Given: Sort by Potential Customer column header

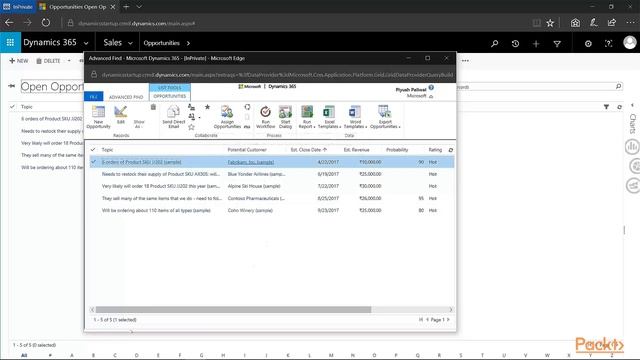Looking at the screenshot, I should [247, 150].
